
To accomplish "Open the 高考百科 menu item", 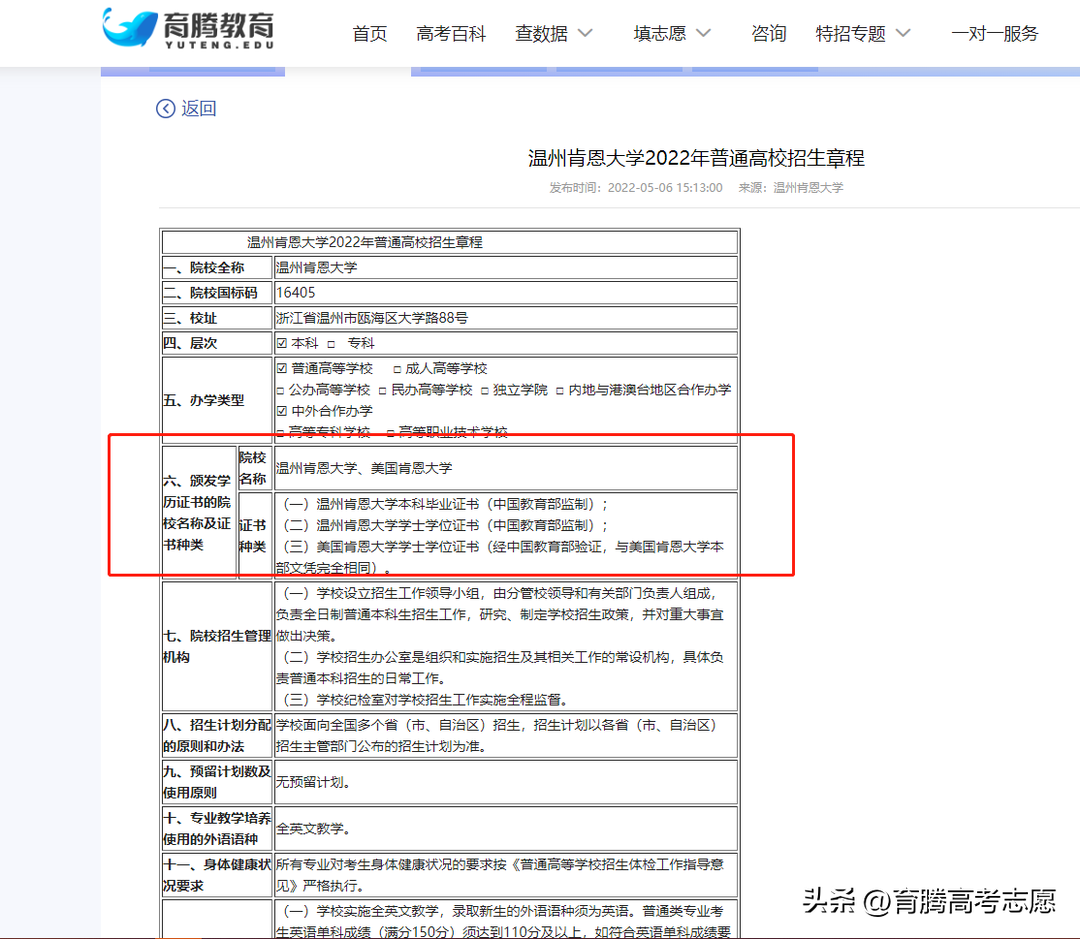I will [451, 33].
